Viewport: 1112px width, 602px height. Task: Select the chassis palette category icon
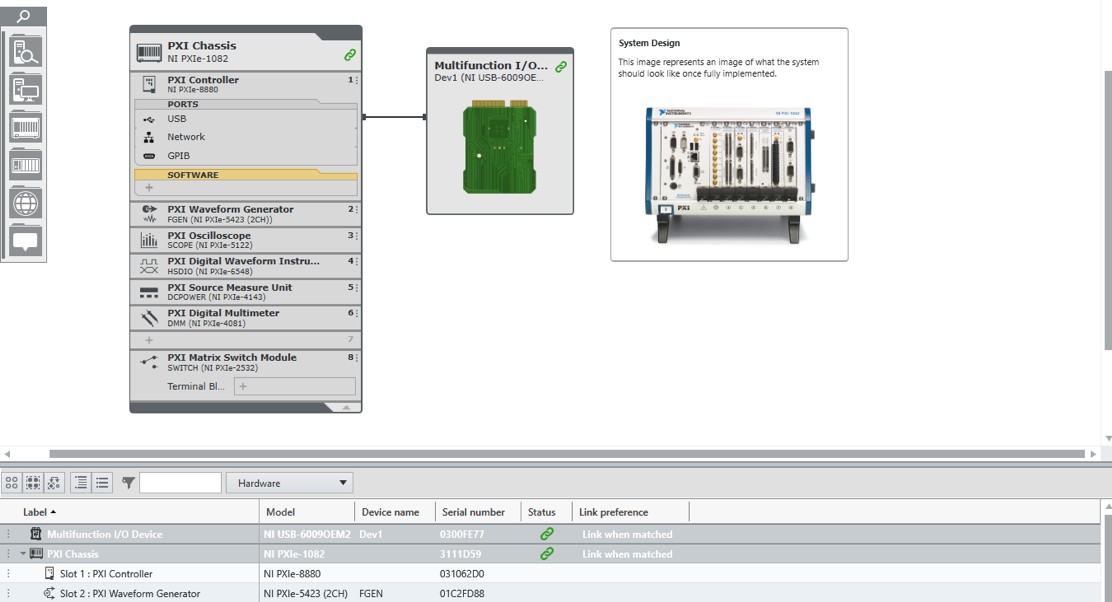26,128
